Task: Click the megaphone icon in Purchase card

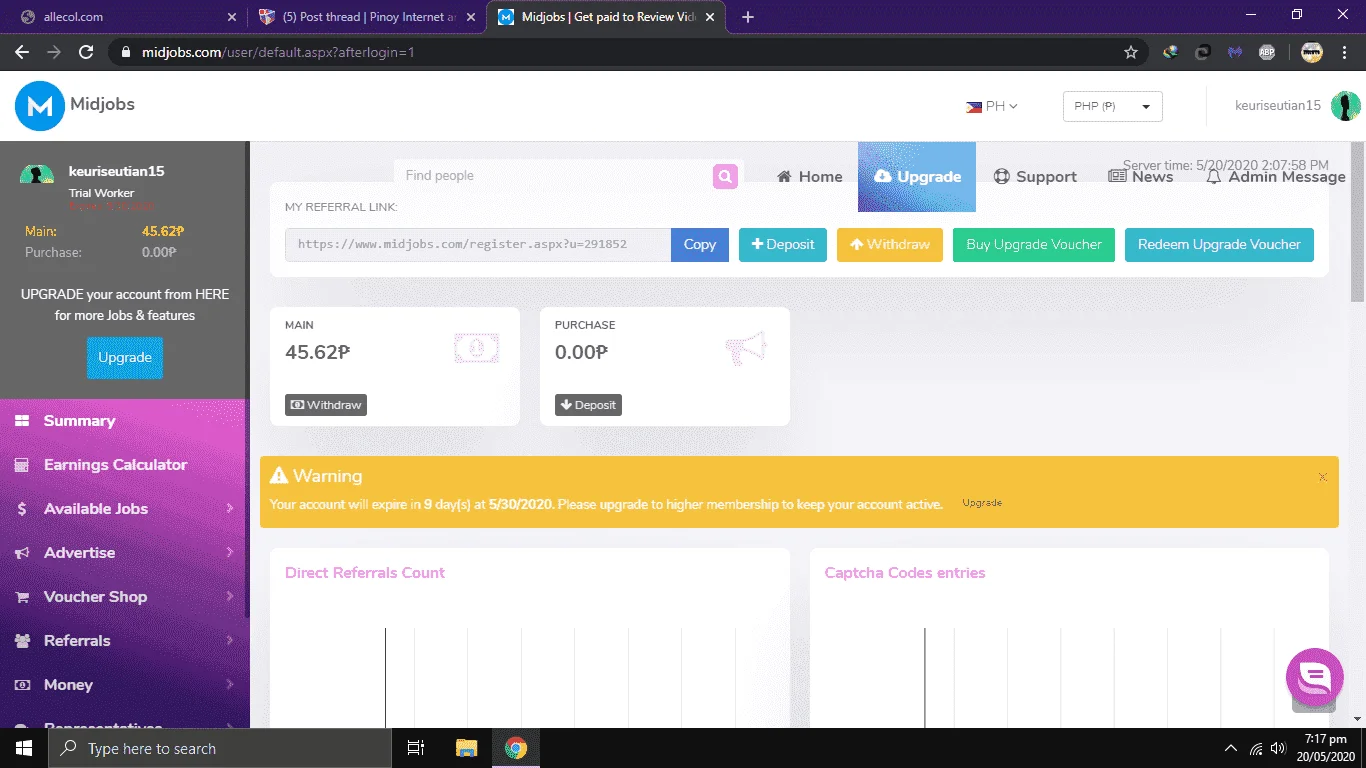Action: (x=746, y=348)
